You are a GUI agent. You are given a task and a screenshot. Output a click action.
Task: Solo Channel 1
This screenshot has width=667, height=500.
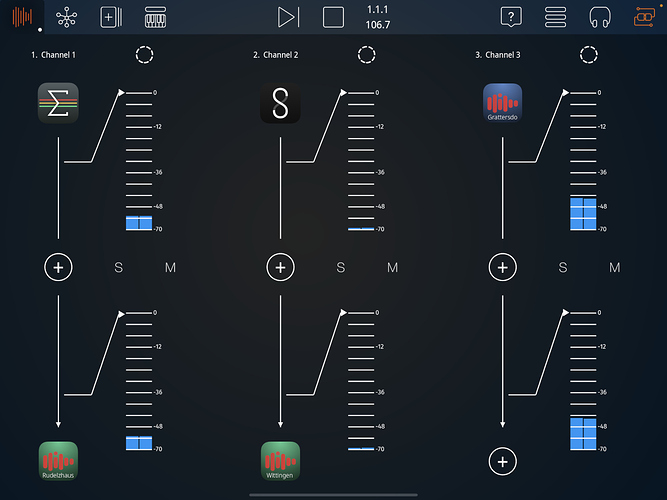coord(119,267)
